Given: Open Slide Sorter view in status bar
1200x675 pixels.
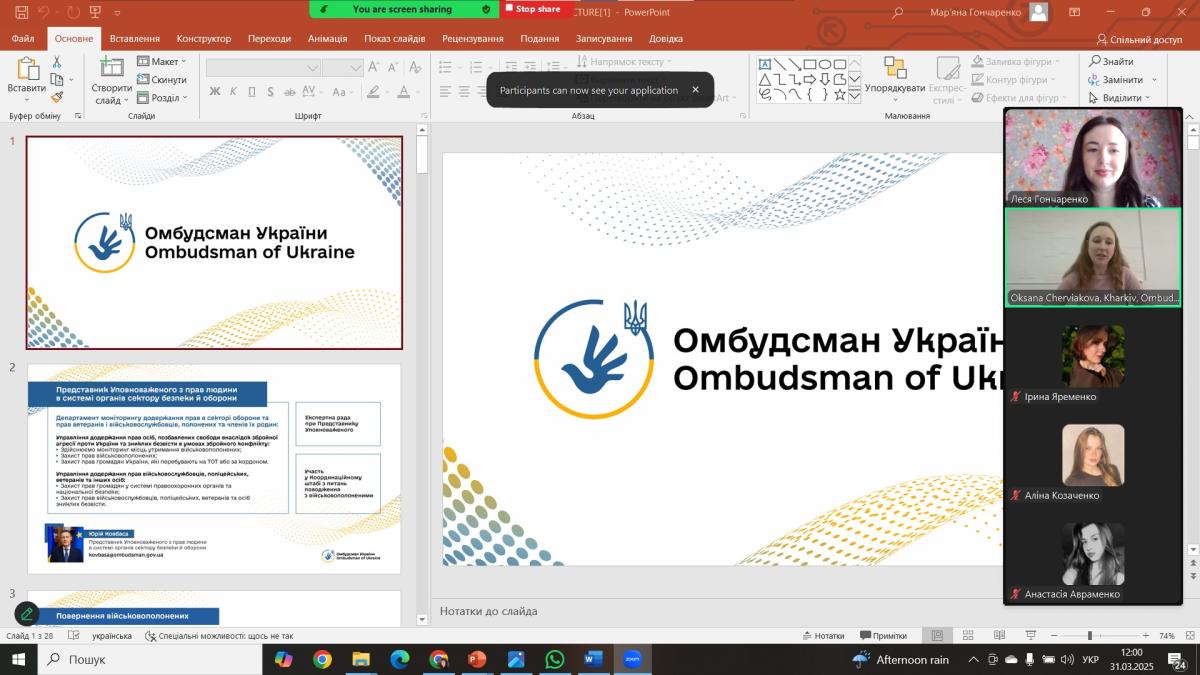Looking at the screenshot, I should [x=968, y=636].
